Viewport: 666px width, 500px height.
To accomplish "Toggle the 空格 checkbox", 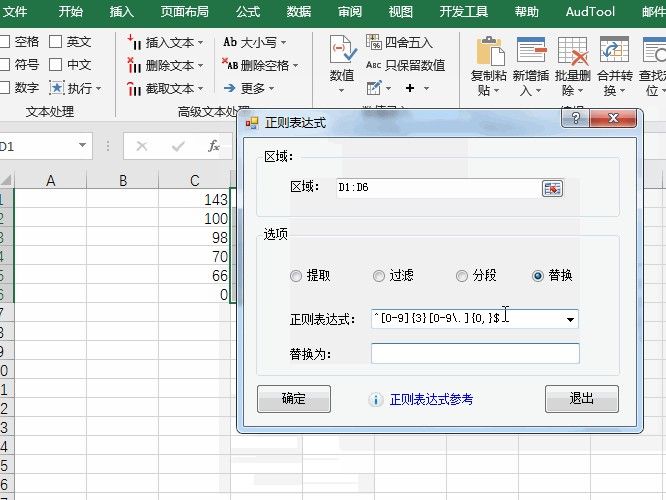I will point(4,42).
